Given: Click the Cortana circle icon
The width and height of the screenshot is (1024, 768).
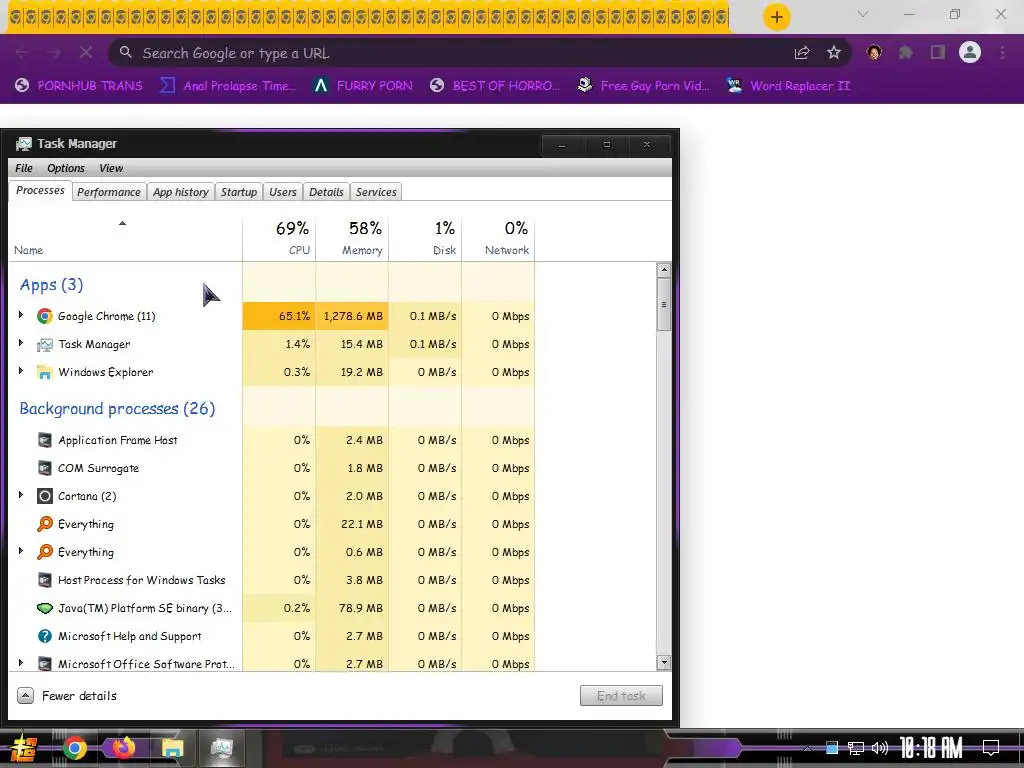Looking at the screenshot, I should [x=44, y=496].
